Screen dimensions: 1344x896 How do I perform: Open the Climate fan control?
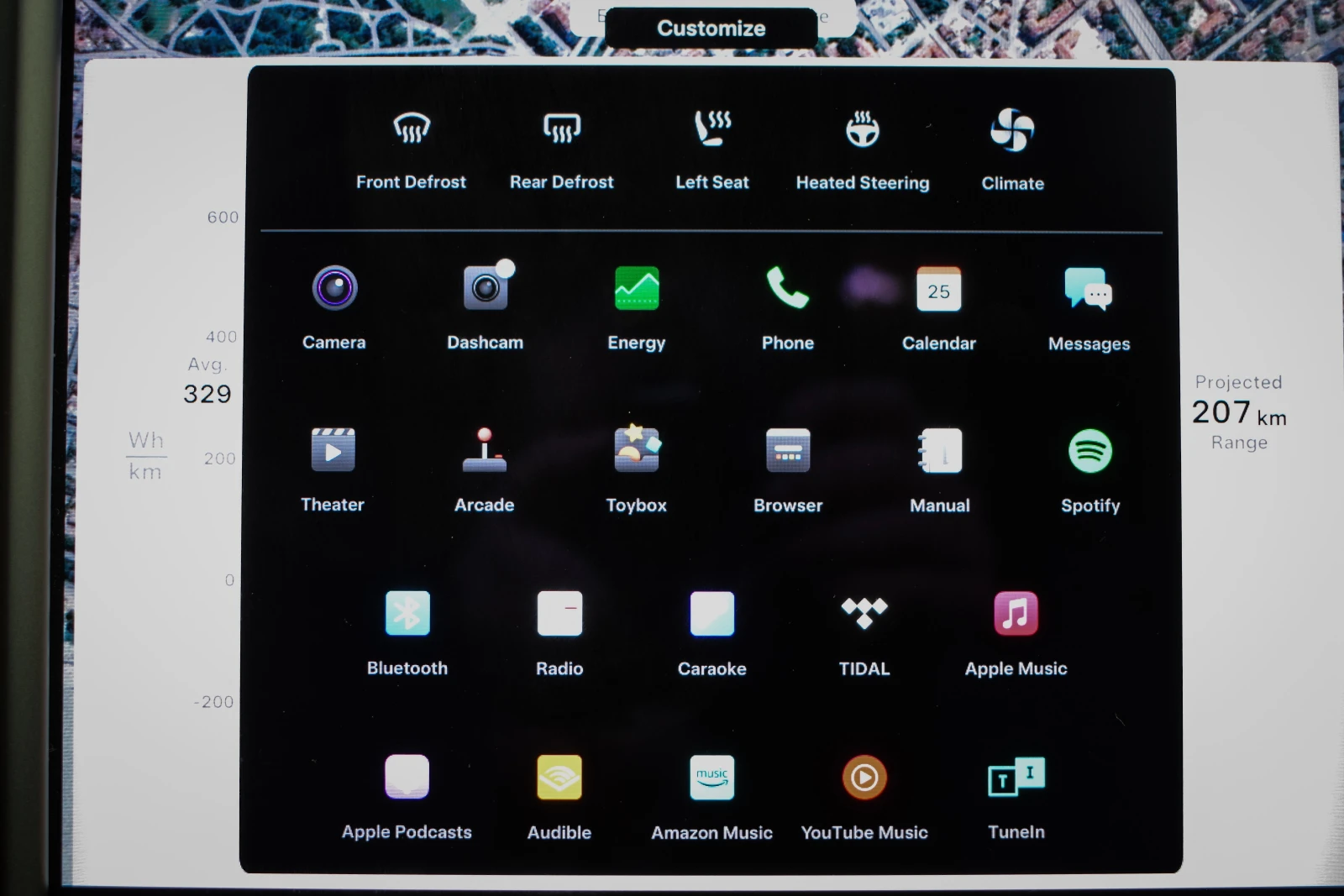[1012, 131]
